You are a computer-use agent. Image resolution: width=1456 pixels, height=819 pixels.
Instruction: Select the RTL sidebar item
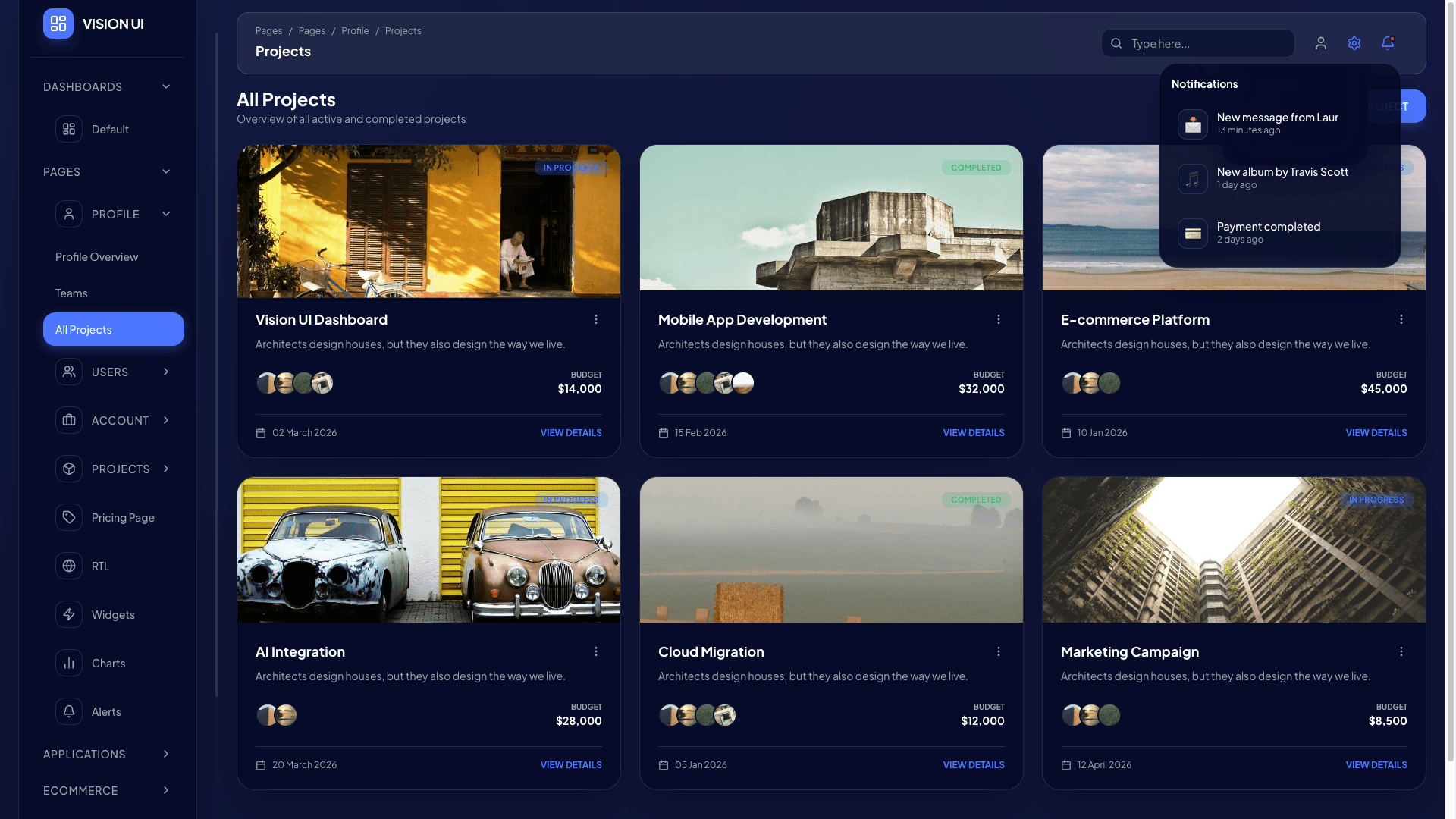coord(100,566)
